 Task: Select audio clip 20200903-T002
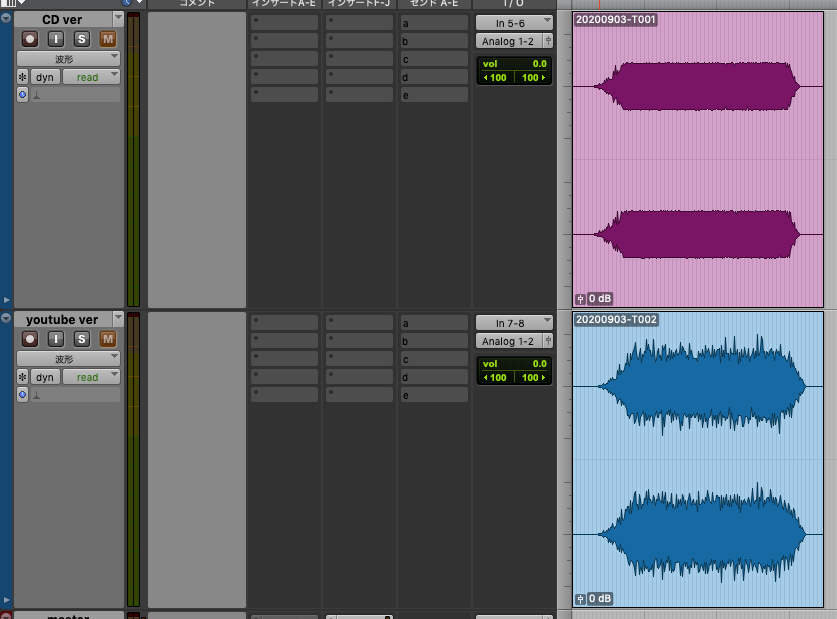pyautogui.click(x=698, y=459)
